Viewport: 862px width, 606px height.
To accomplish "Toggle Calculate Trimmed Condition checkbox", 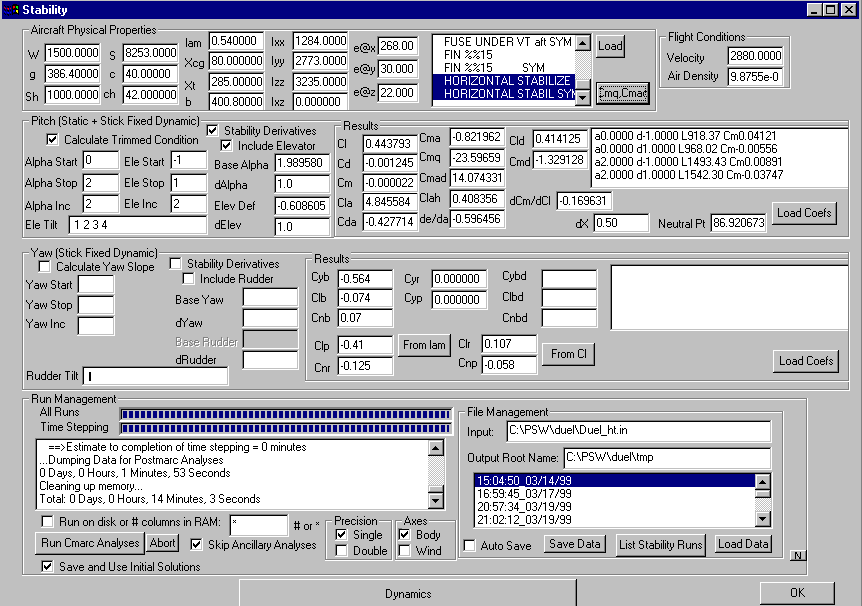I will [x=55, y=140].
